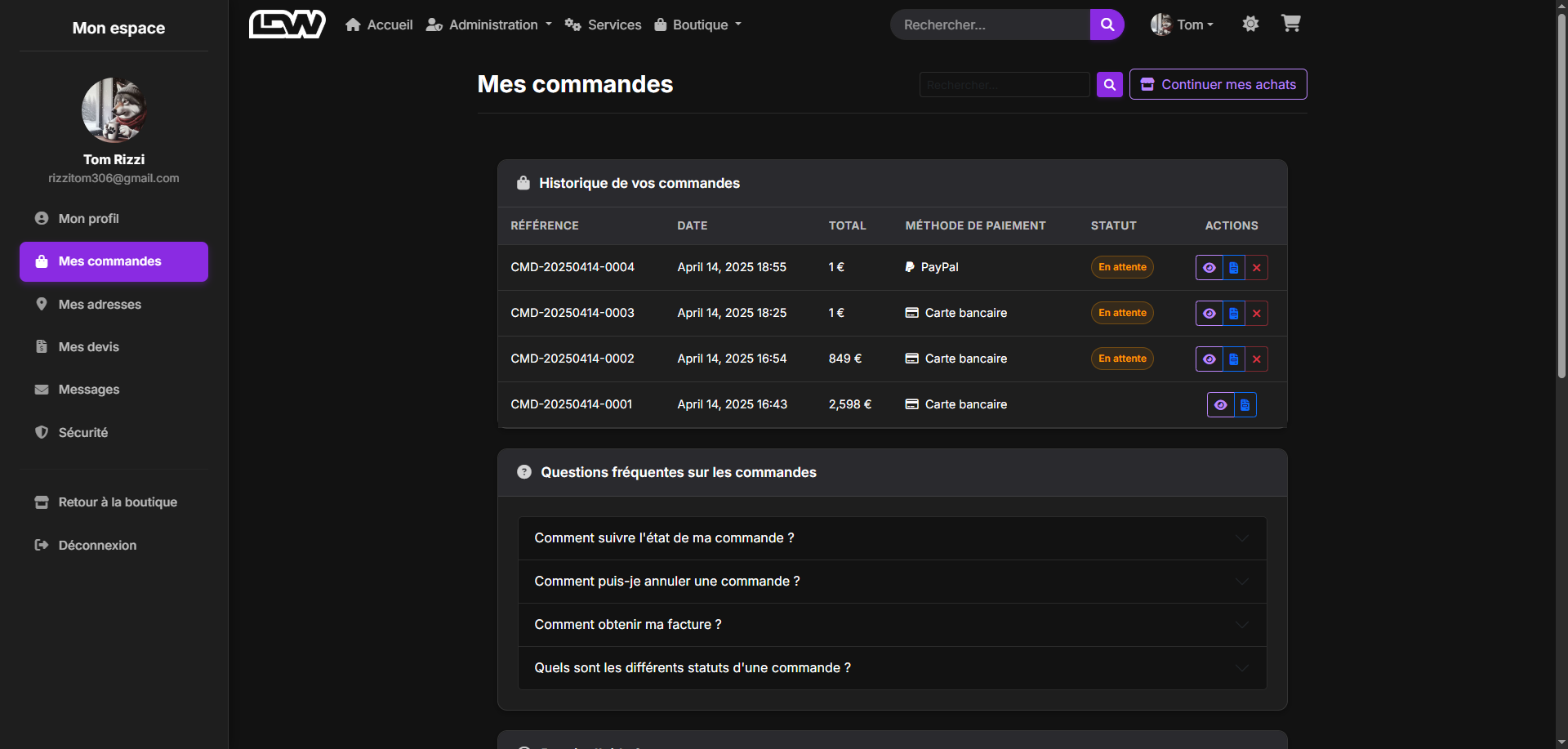The width and height of the screenshot is (1568, 749).
Task: Select the Messages section in the sidebar
Action: 88,390
